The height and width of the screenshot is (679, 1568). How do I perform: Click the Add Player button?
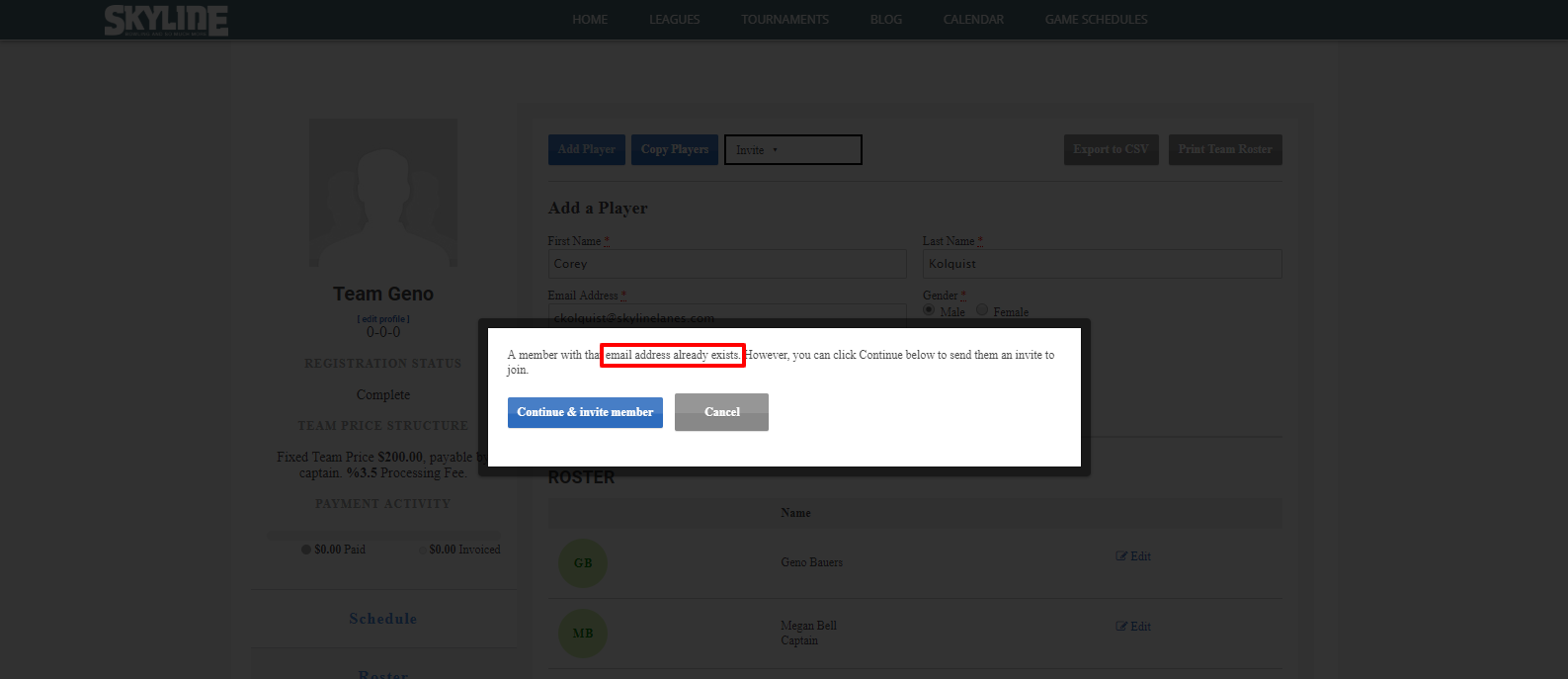[x=587, y=149]
